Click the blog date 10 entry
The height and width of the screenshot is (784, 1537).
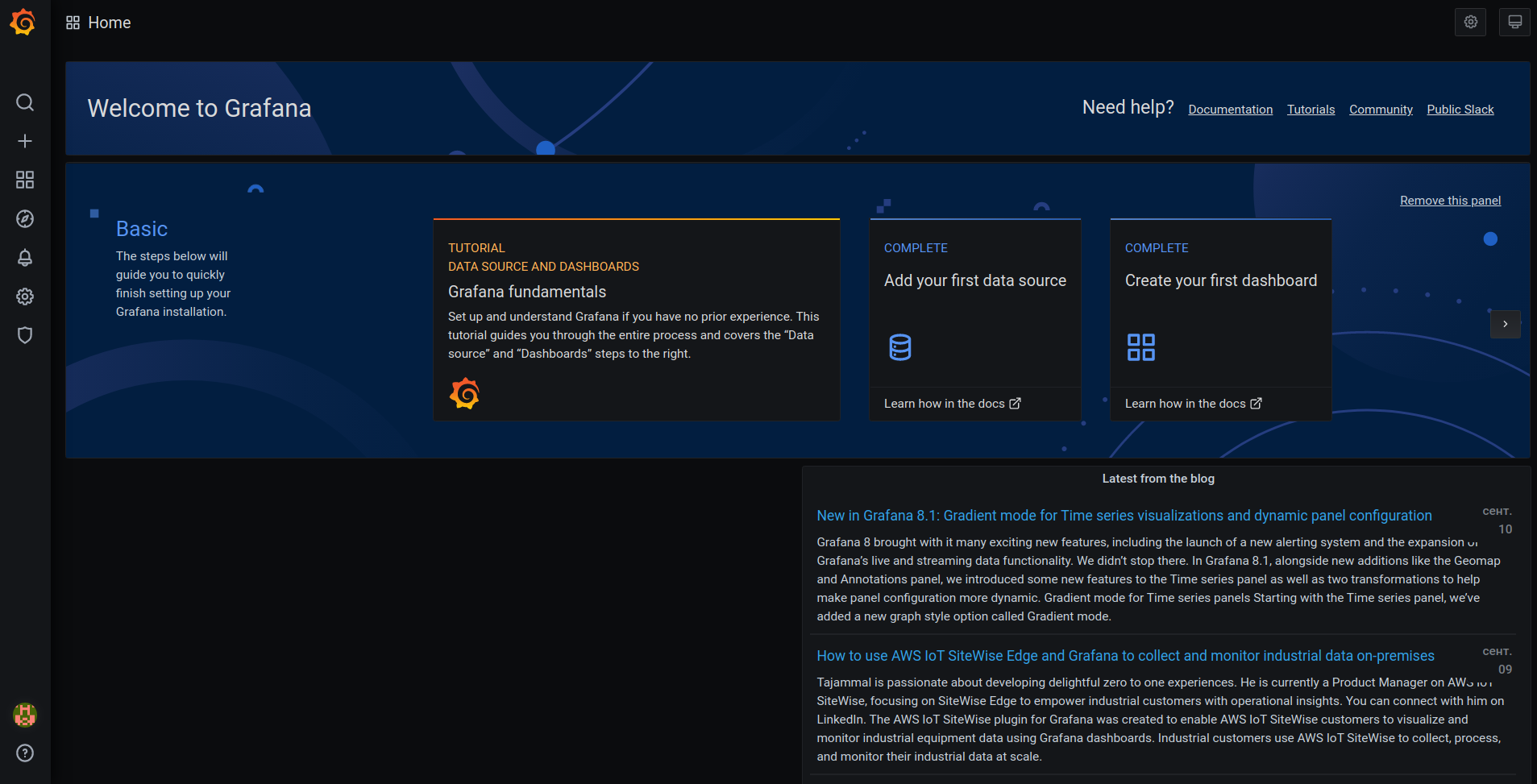tap(1498, 521)
